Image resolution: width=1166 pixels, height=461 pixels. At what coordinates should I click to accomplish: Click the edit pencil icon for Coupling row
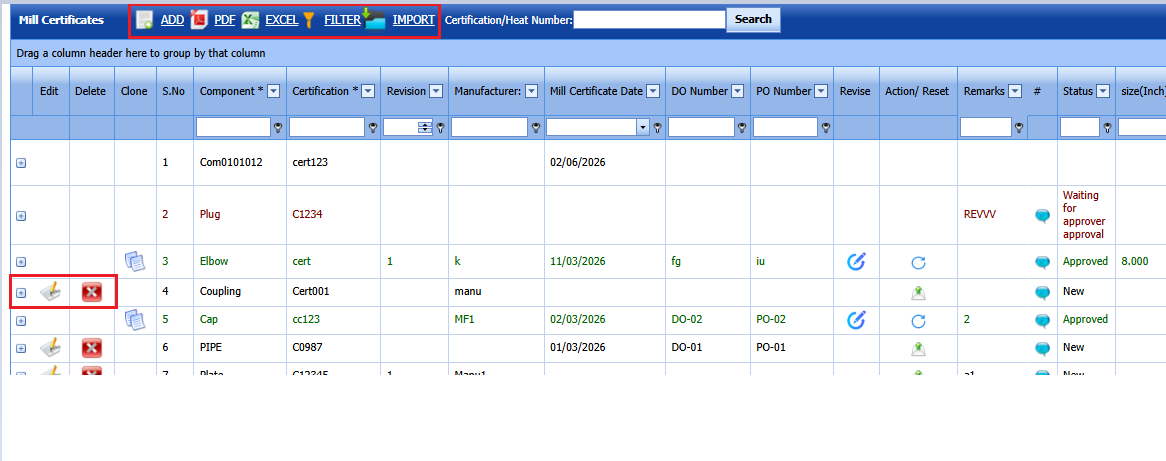tap(50, 291)
